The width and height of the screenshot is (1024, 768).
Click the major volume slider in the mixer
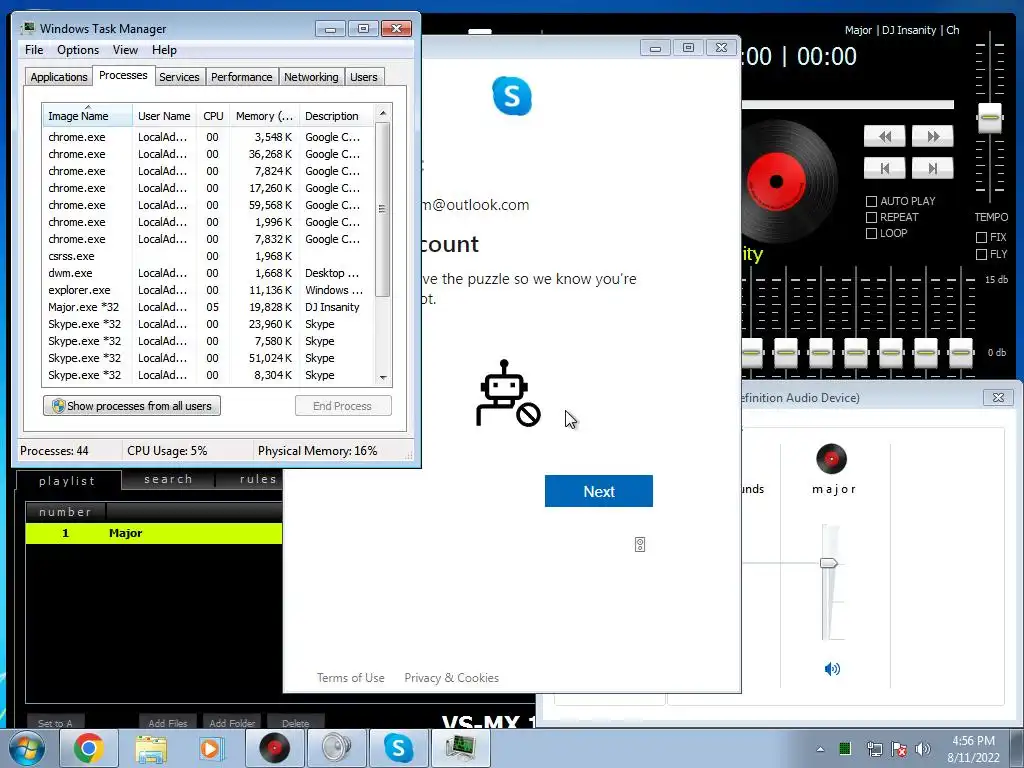click(829, 562)
